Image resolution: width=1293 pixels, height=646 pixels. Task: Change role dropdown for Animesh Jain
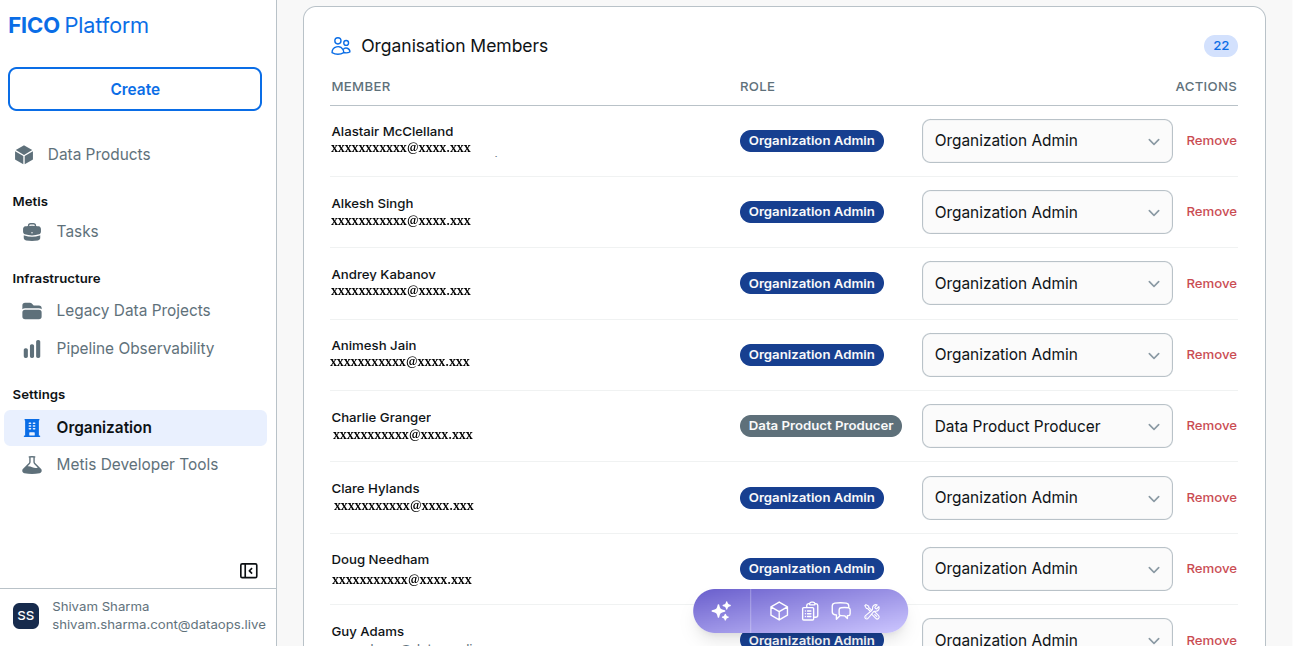click(x=1047, y=355)
